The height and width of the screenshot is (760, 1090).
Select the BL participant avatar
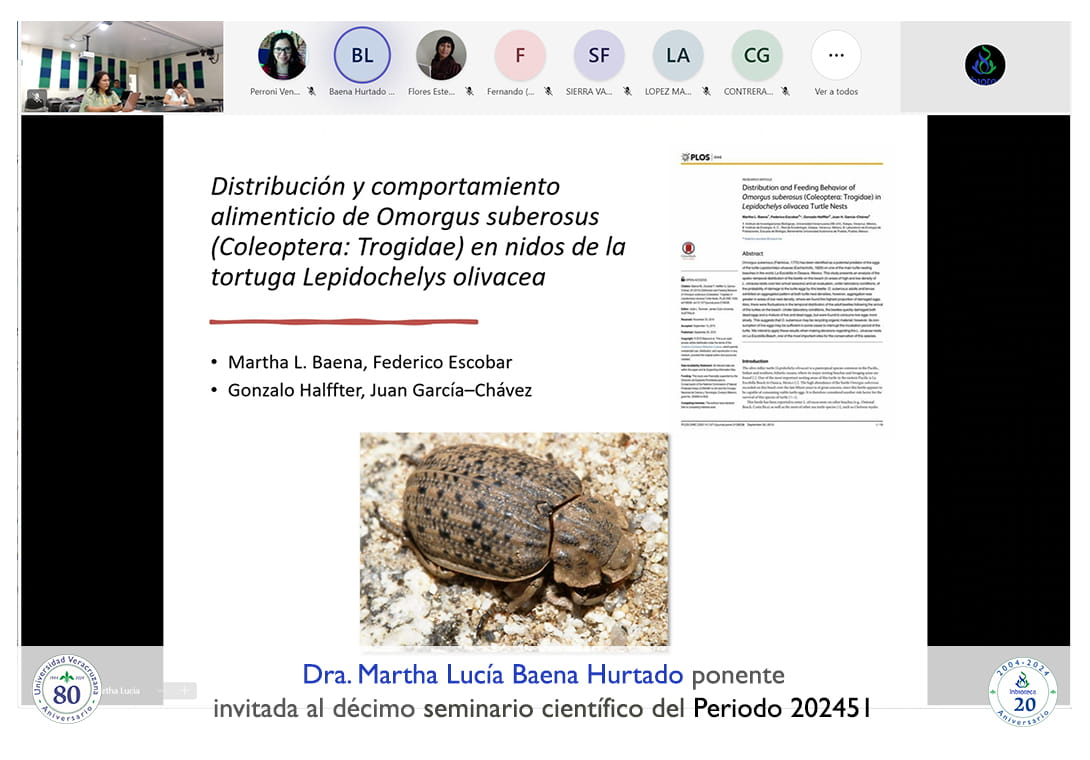click(x=362, y=55)
